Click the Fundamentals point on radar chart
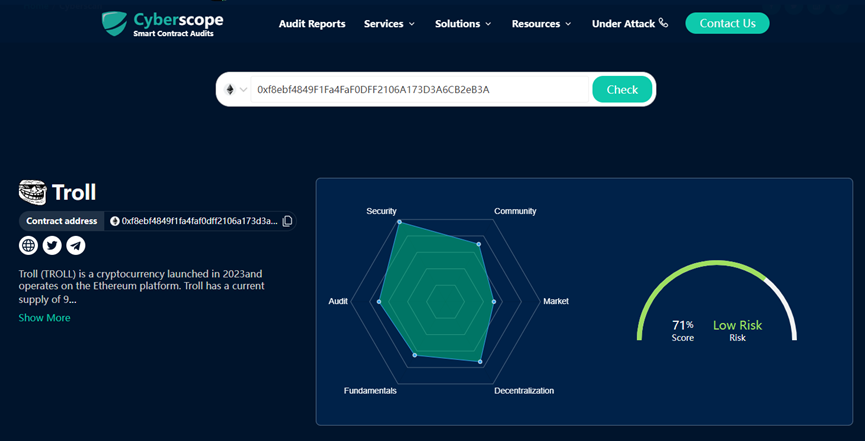The height and width of the screenshot is (441, 865). coord(415,355)
